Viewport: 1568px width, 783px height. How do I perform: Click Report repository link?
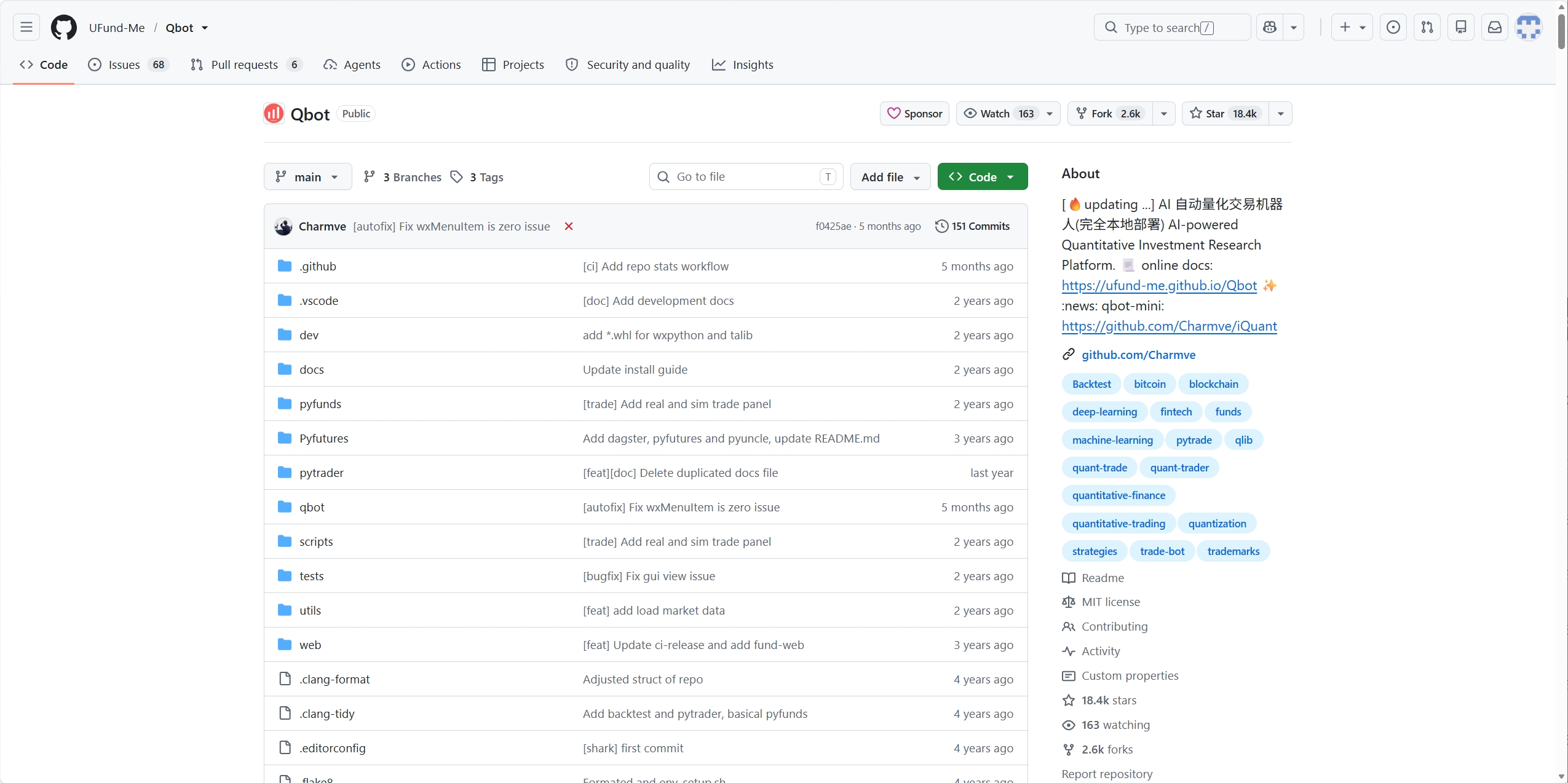[x=1107, y=774]
